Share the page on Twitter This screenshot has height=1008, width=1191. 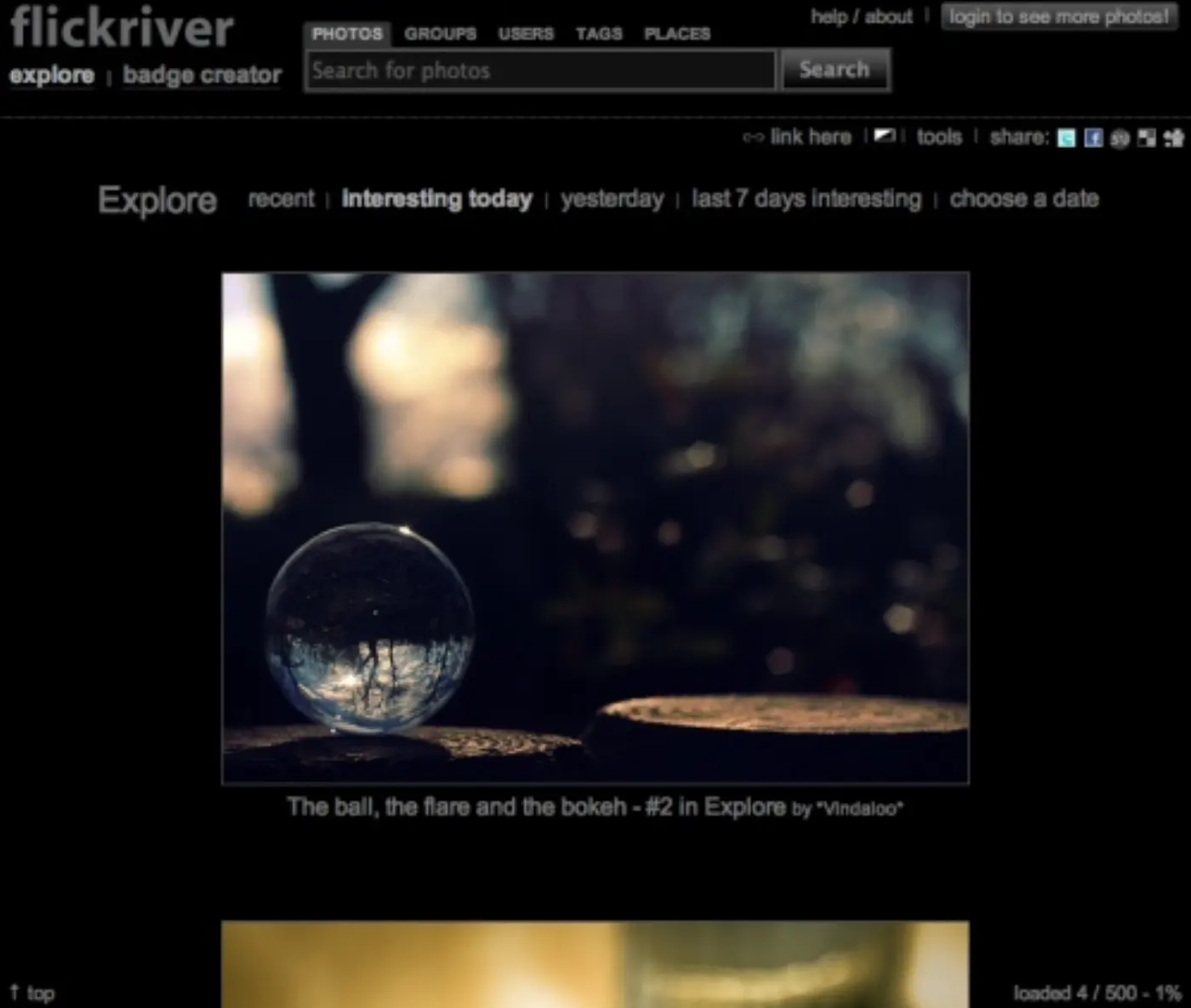[x=1066, y=138]
